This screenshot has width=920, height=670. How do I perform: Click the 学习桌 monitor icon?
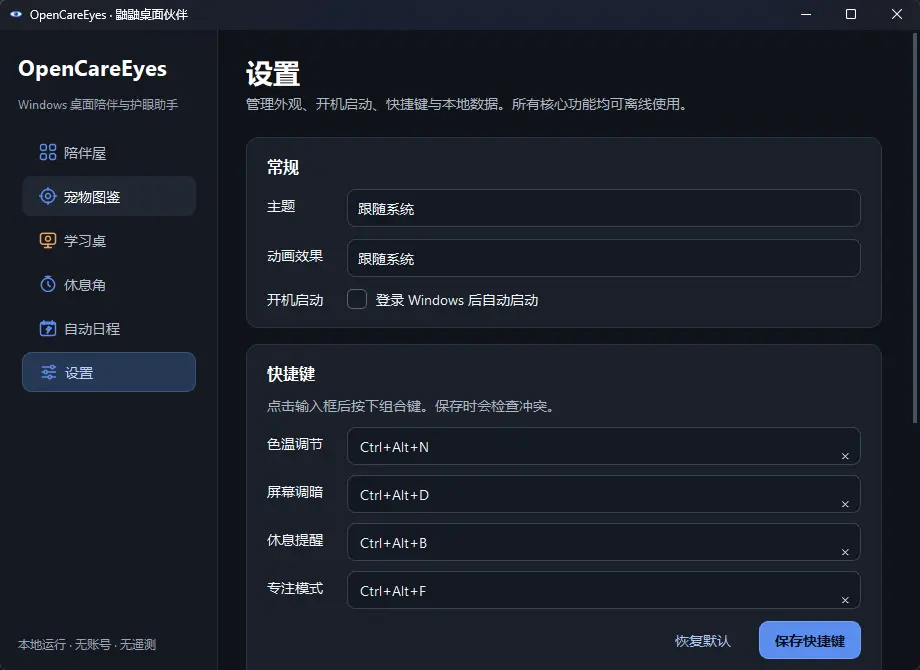tap(48, 241)
